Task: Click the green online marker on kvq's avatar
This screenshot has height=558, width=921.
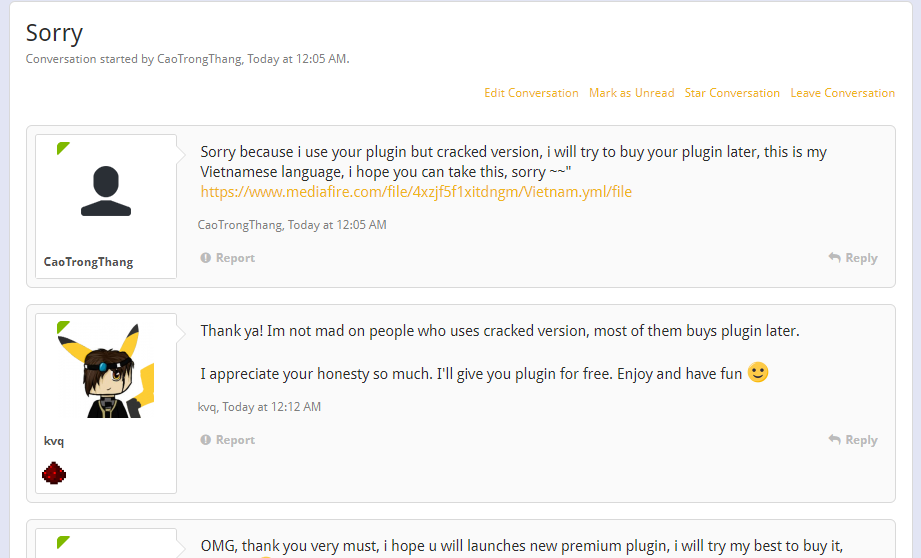Action: click(63, 327)
